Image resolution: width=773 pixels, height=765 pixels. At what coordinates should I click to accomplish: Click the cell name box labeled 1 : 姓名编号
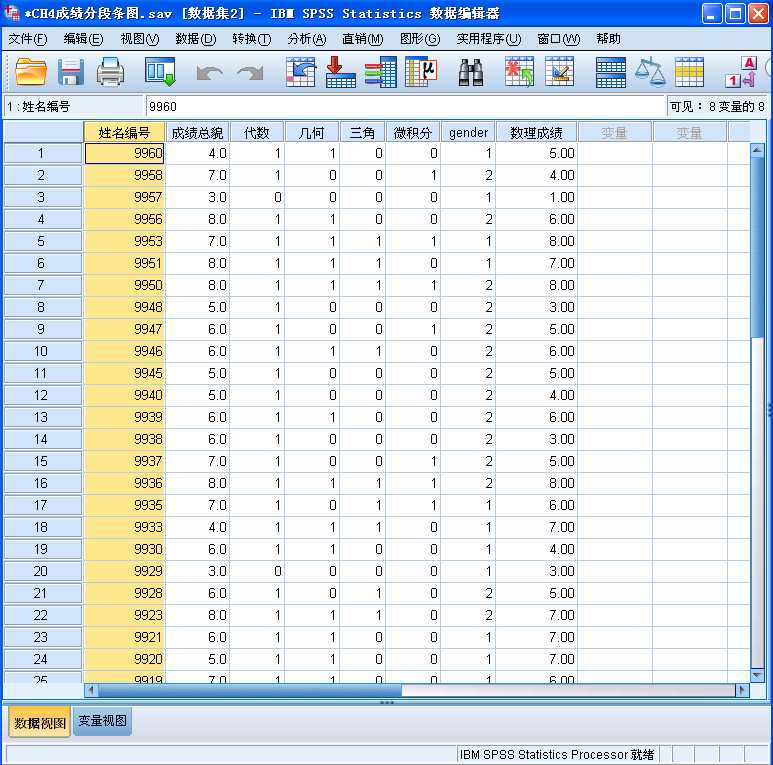point(73,106)
